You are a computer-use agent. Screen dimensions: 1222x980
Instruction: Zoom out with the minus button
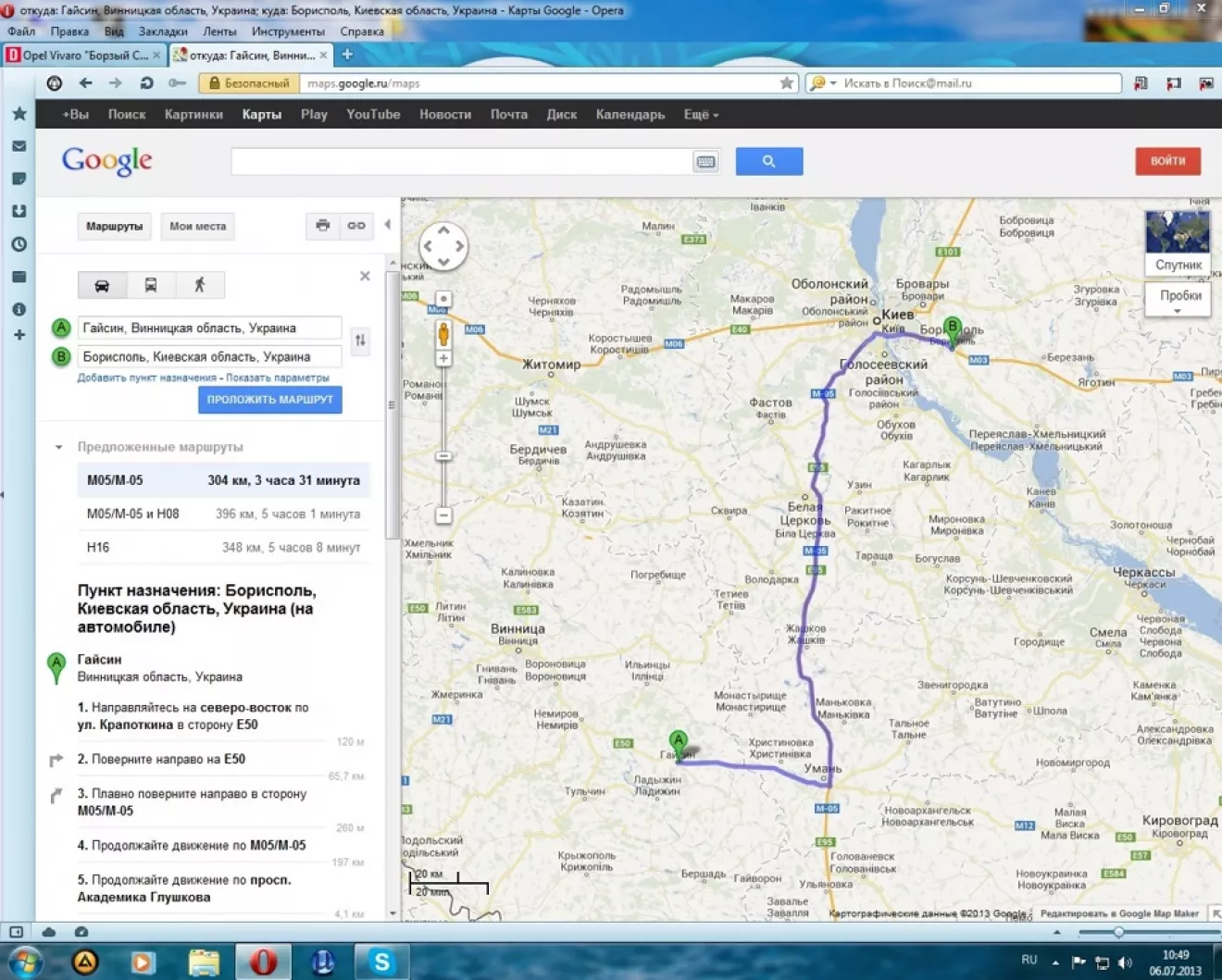coord(443,515)
